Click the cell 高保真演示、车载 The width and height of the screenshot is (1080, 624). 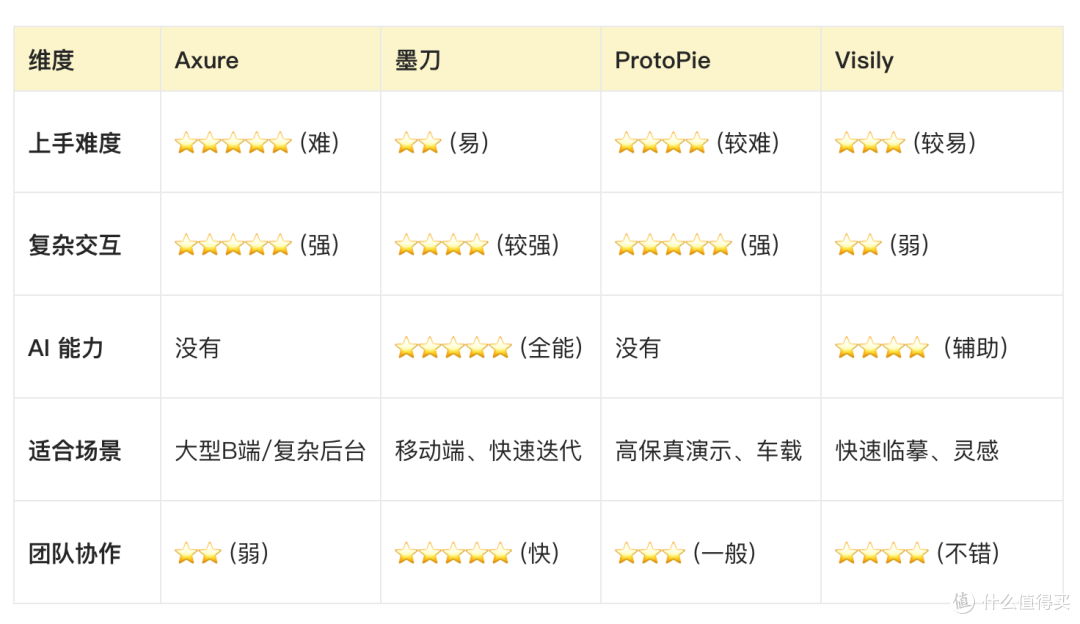(709, 451)
